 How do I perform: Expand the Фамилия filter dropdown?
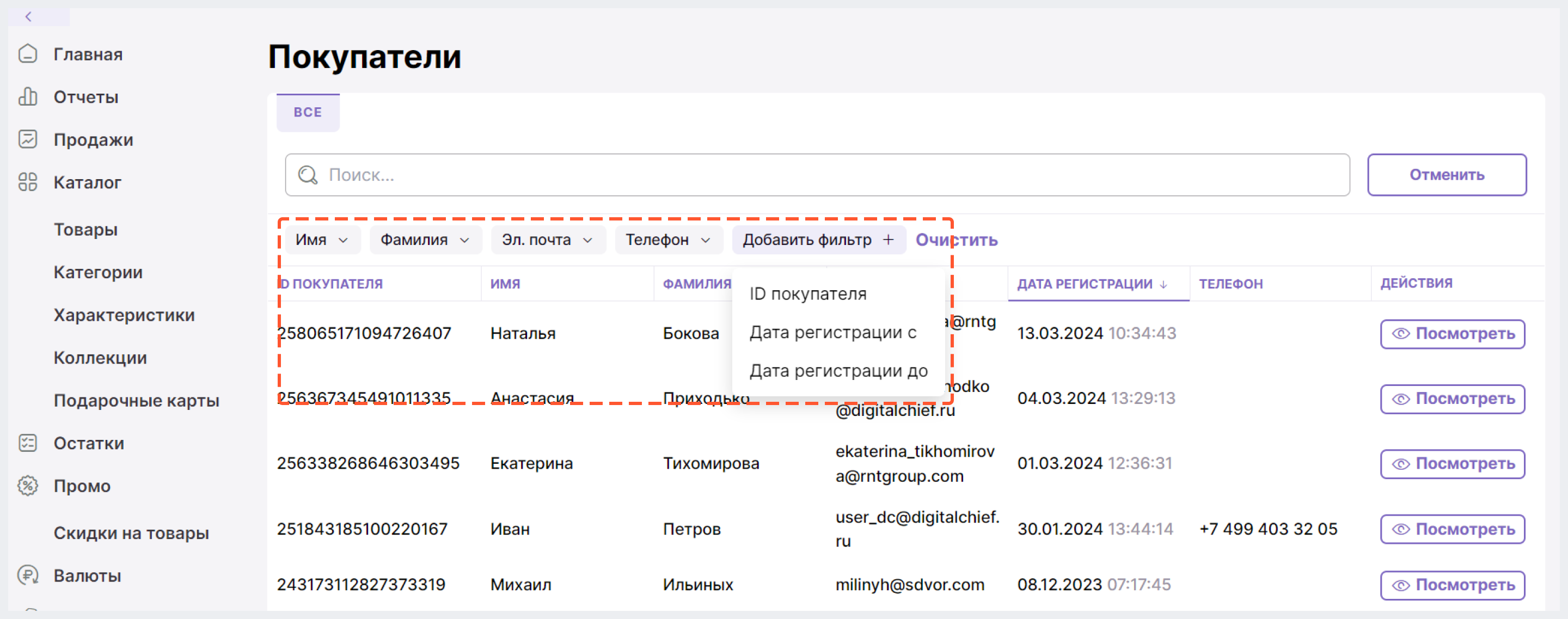(x=425, y=240)
